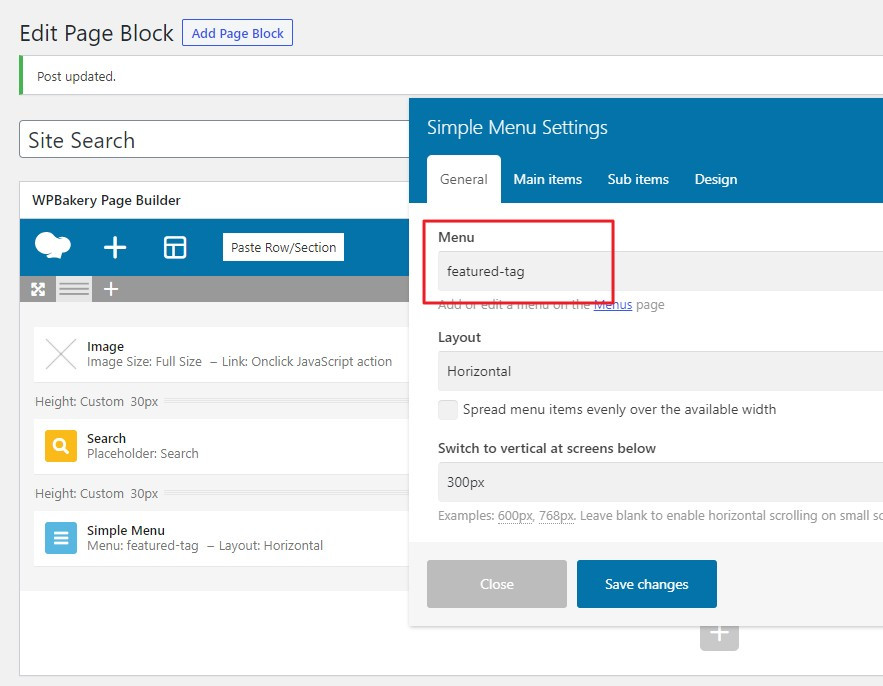Viewport: 883px width, 686px height.
Task: Click the WPBakery speech-bubble logo icon
Action: (x=52, y=246)
